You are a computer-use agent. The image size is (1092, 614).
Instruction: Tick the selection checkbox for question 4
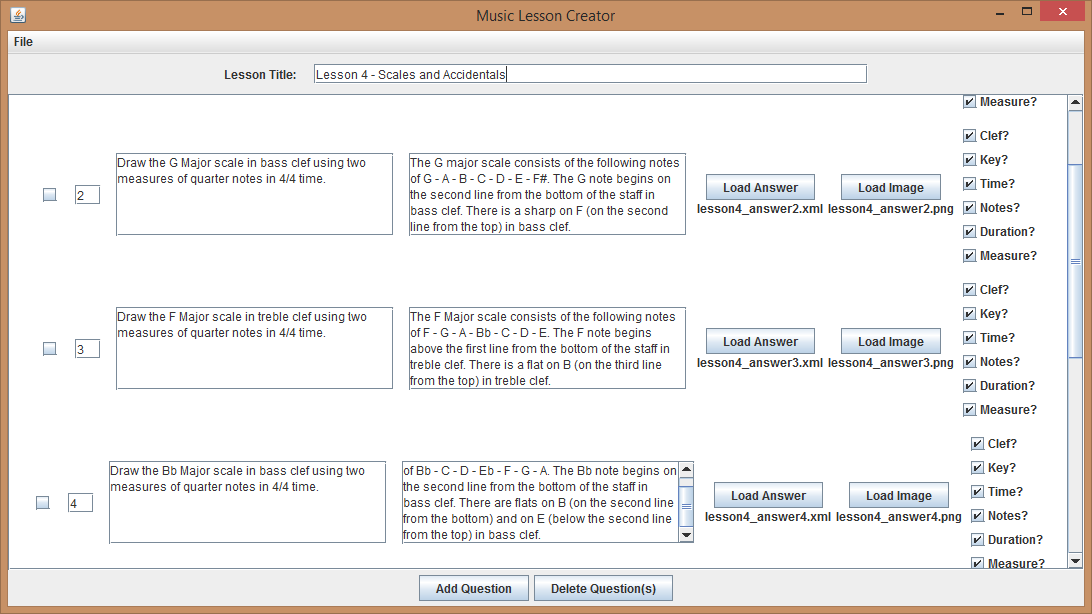pyautogui.click(x=43, y=503)
